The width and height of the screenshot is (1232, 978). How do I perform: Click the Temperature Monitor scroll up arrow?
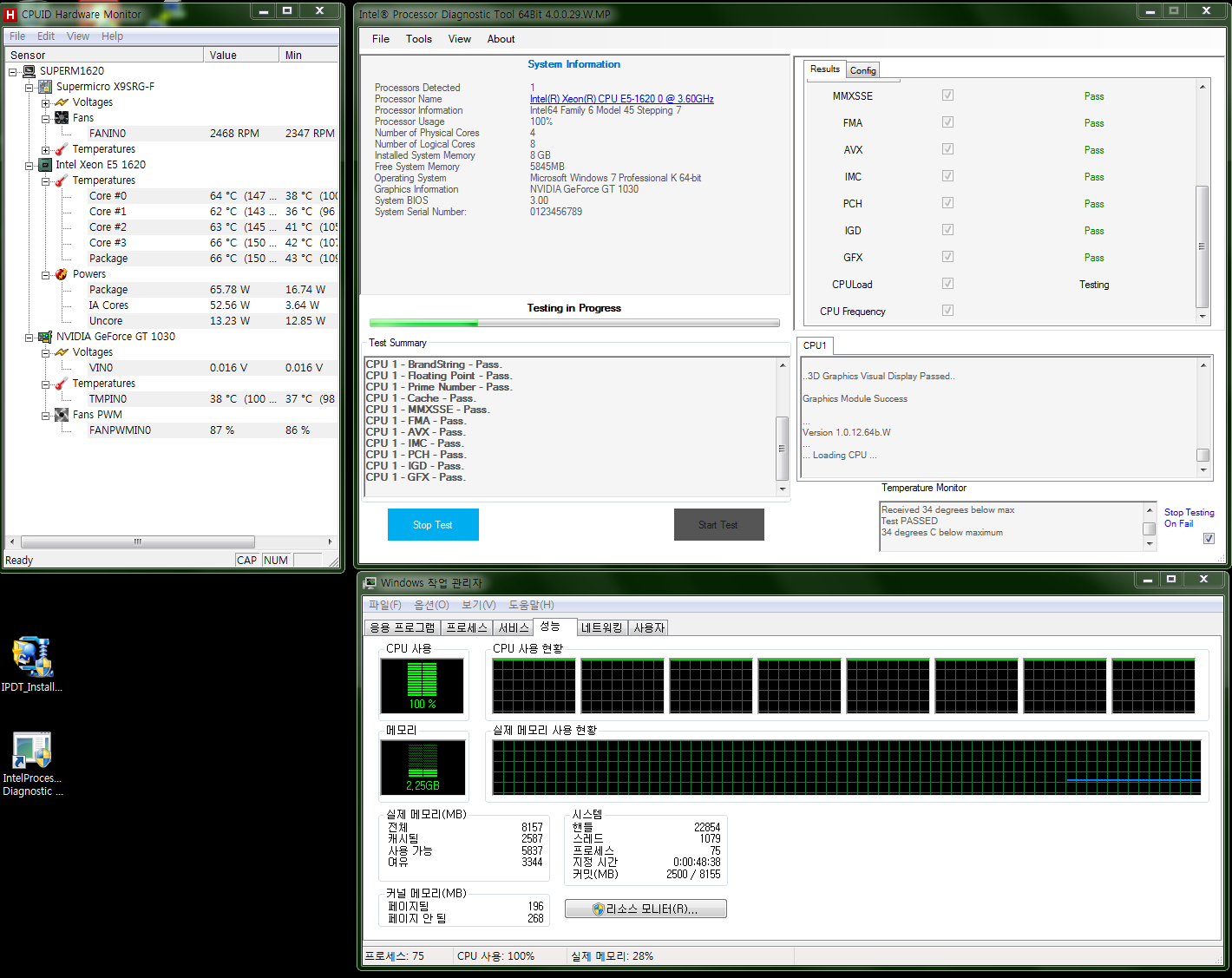[x=1150, y=509]
